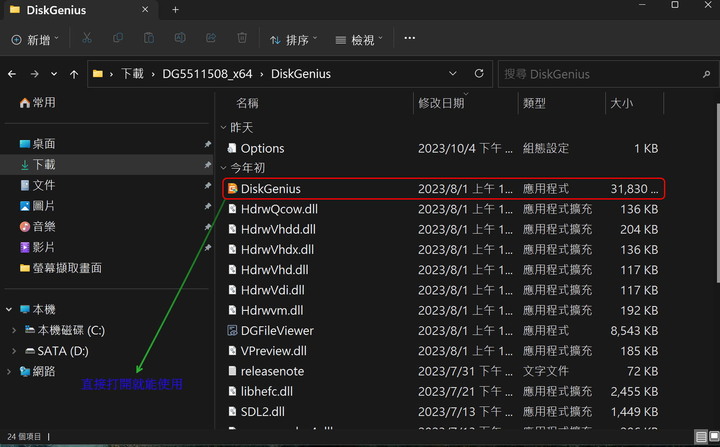Click the DGFileViewer application icon
720x447 pixels.
[x=233, y=330]
